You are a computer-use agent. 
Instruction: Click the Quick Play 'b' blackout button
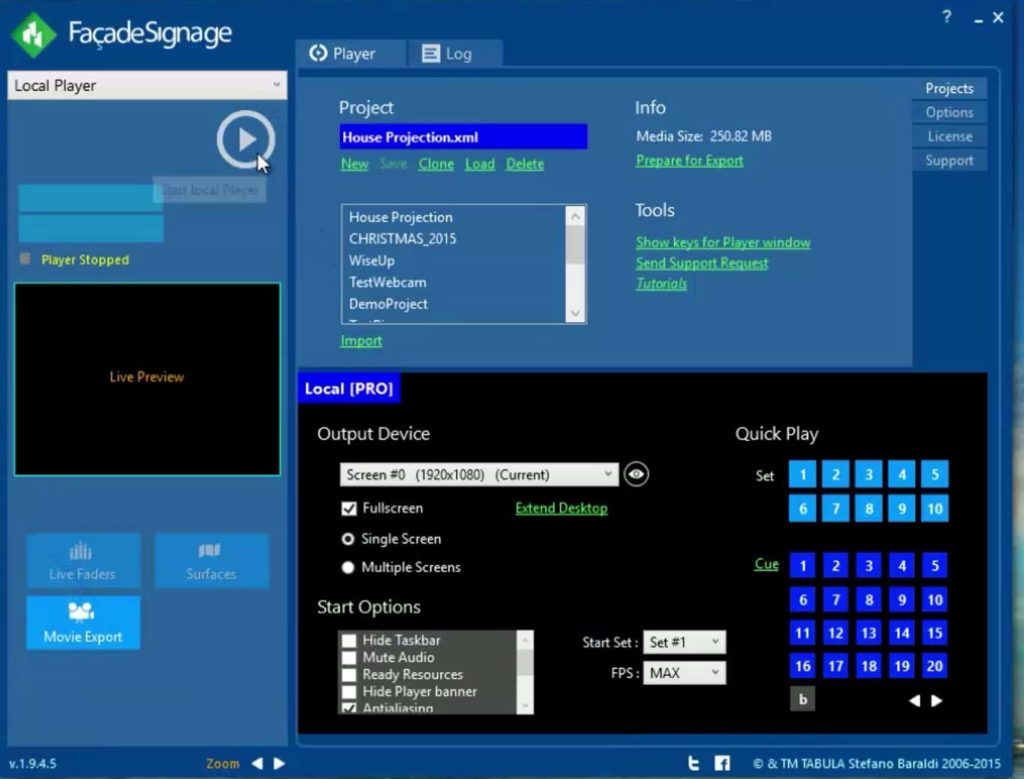(x=803, y=699)
